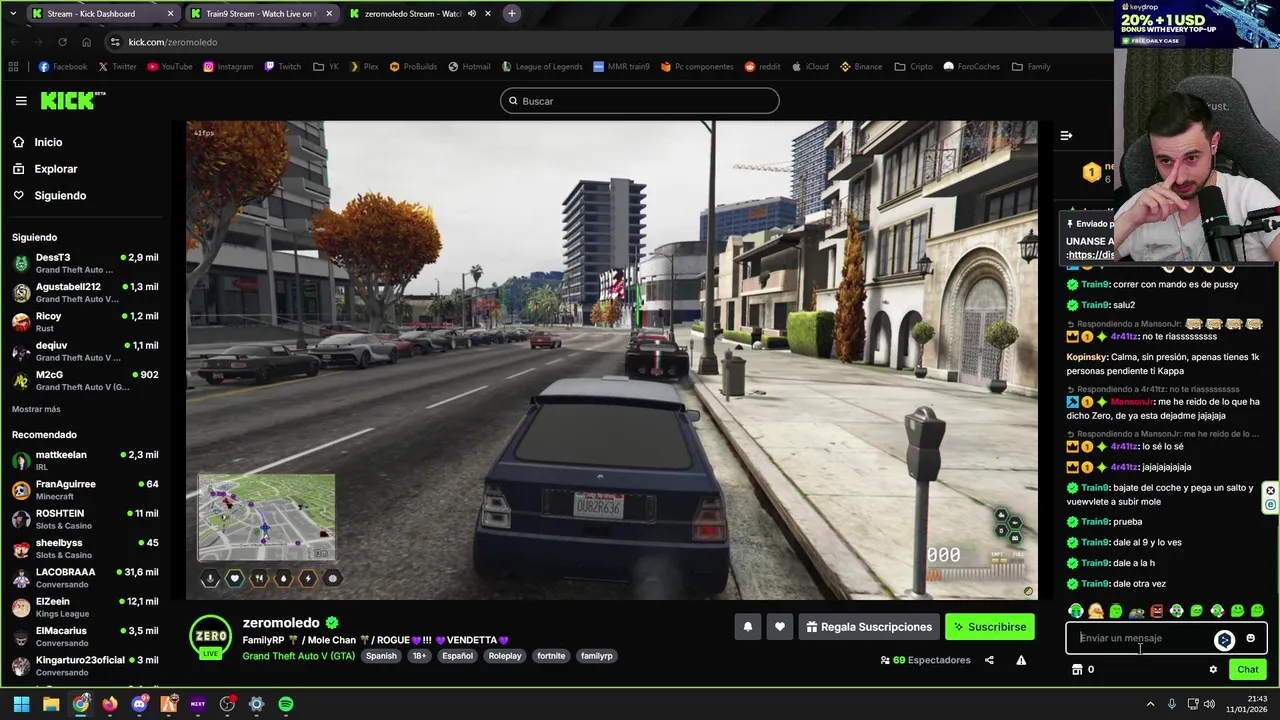Share the stream via share icon

point(989,660)
